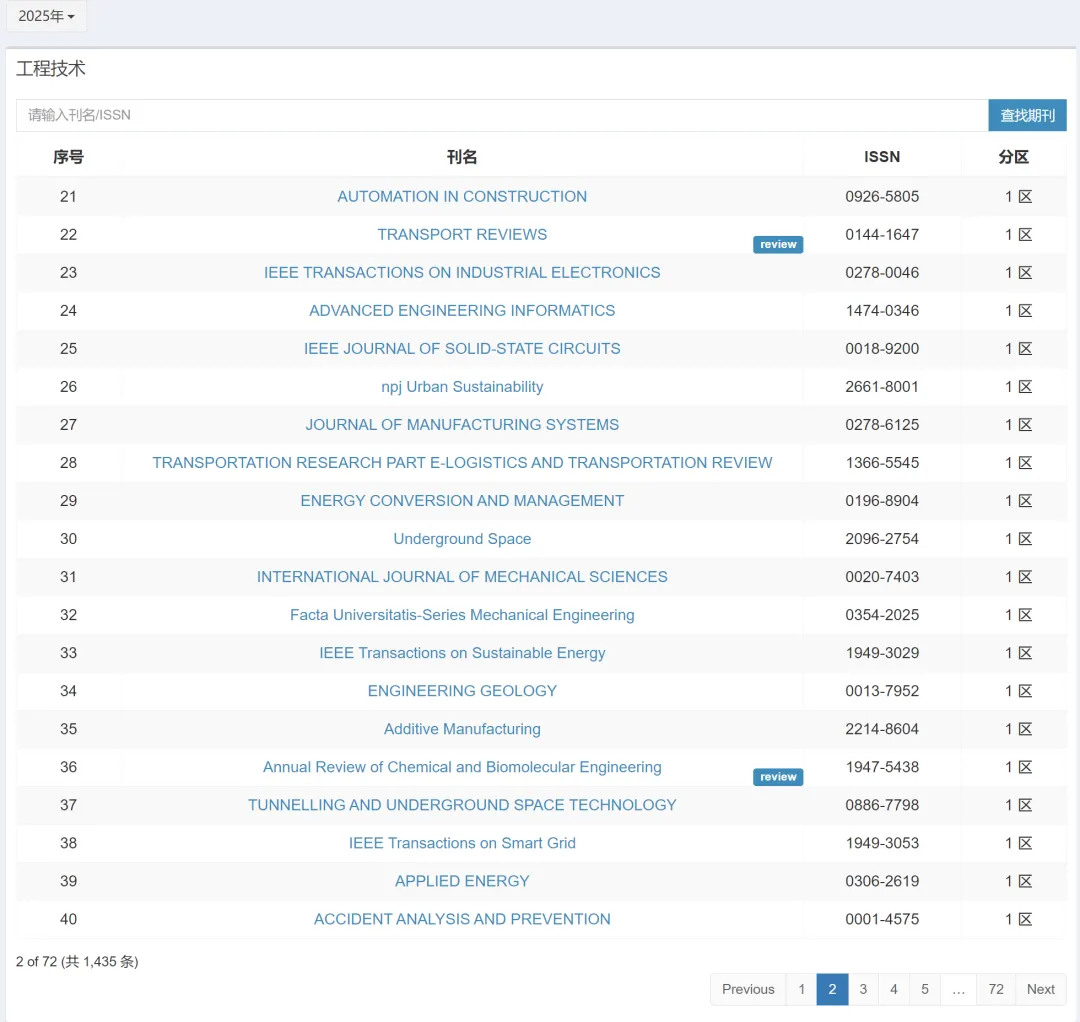This screenshot has width=1080, height=1022.
Task: Open the 2025年 year dropdown
Action: tap(46, 16)
